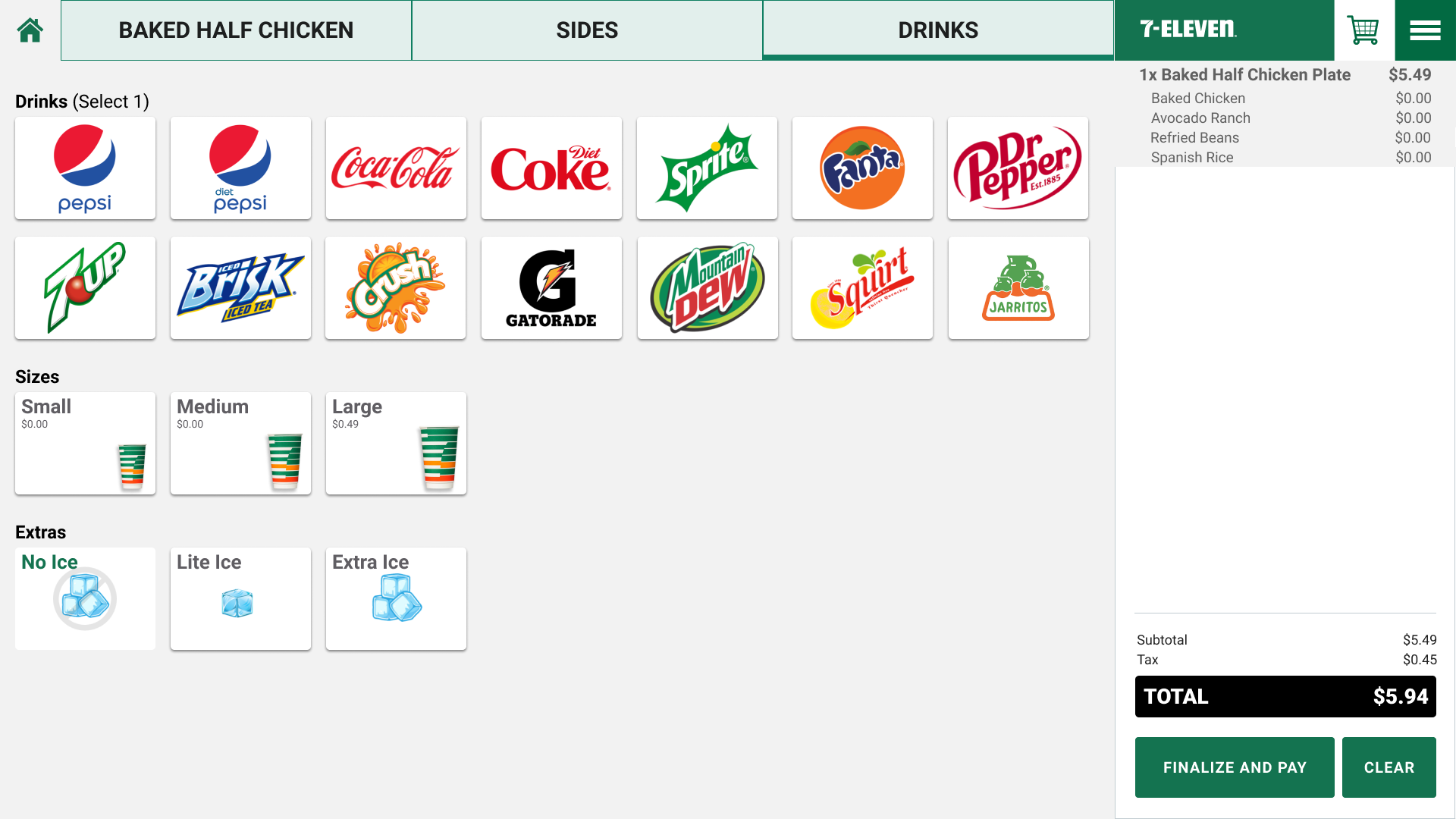Enable the Extra Ice option
1456x819 pixels.
pyautogui.click(x=396, y=599)
